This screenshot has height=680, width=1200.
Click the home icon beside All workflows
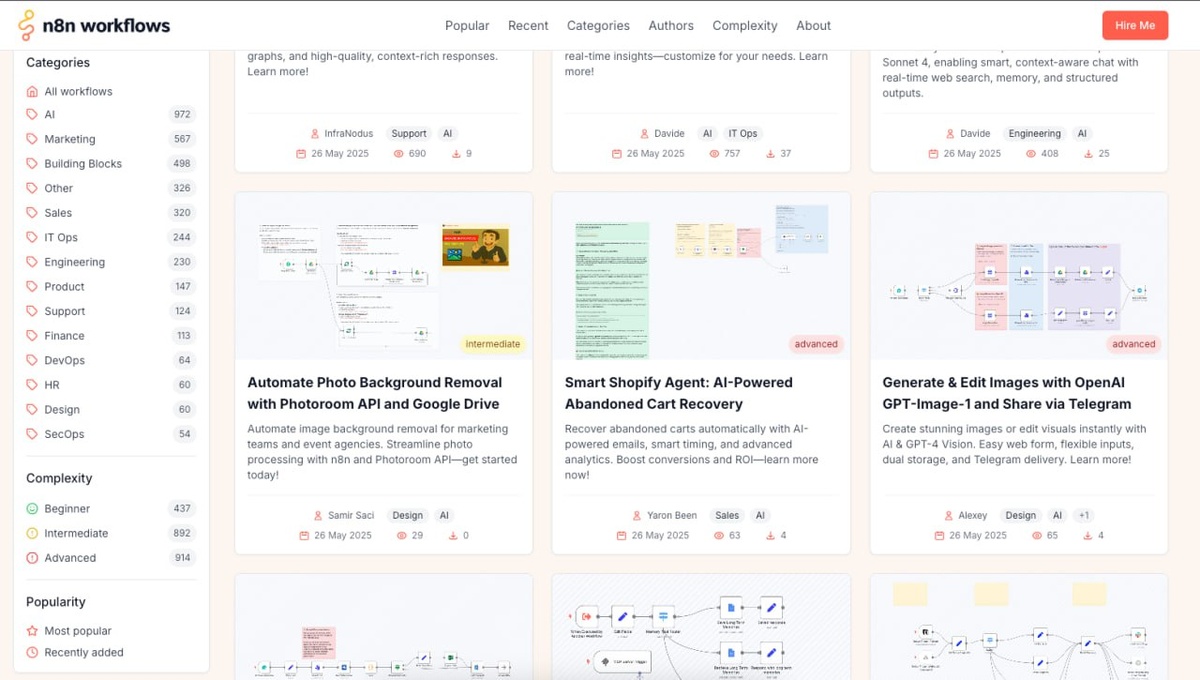click(x=33, y=91)
